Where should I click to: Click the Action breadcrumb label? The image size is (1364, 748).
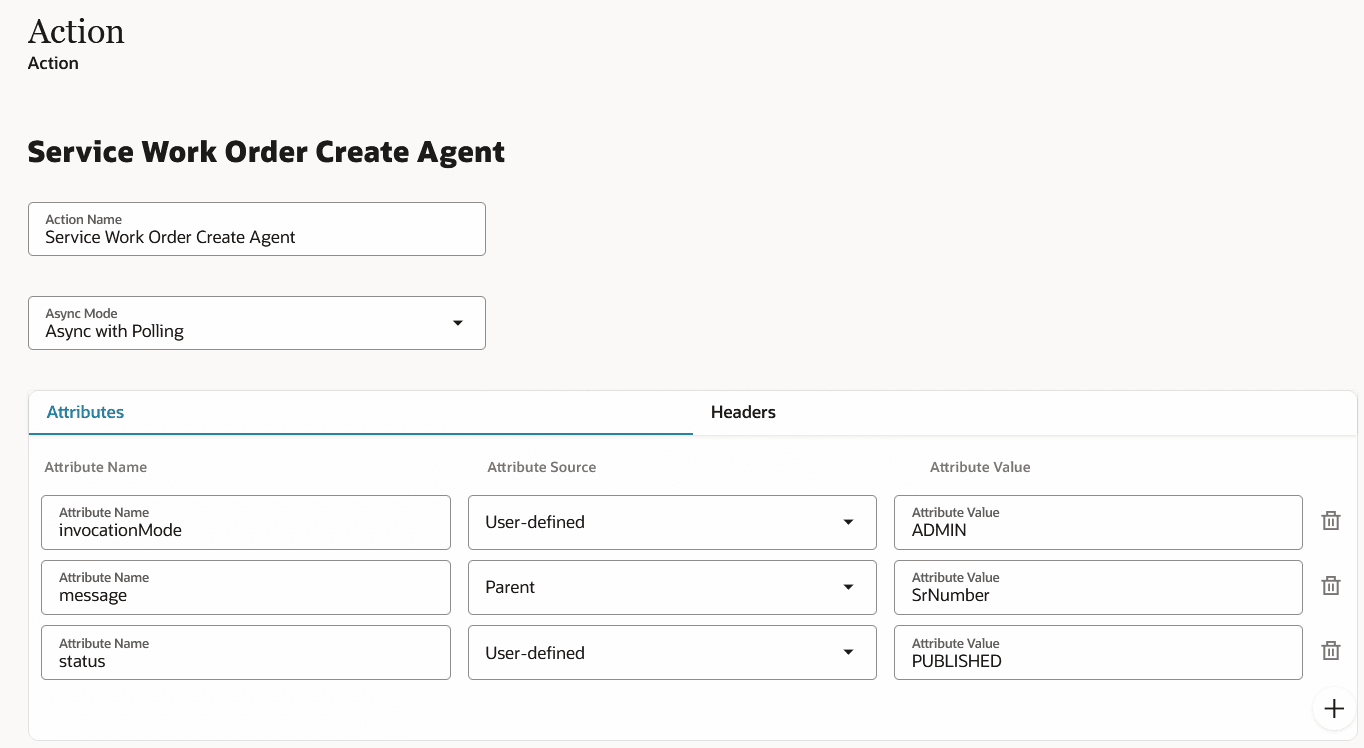52,62
